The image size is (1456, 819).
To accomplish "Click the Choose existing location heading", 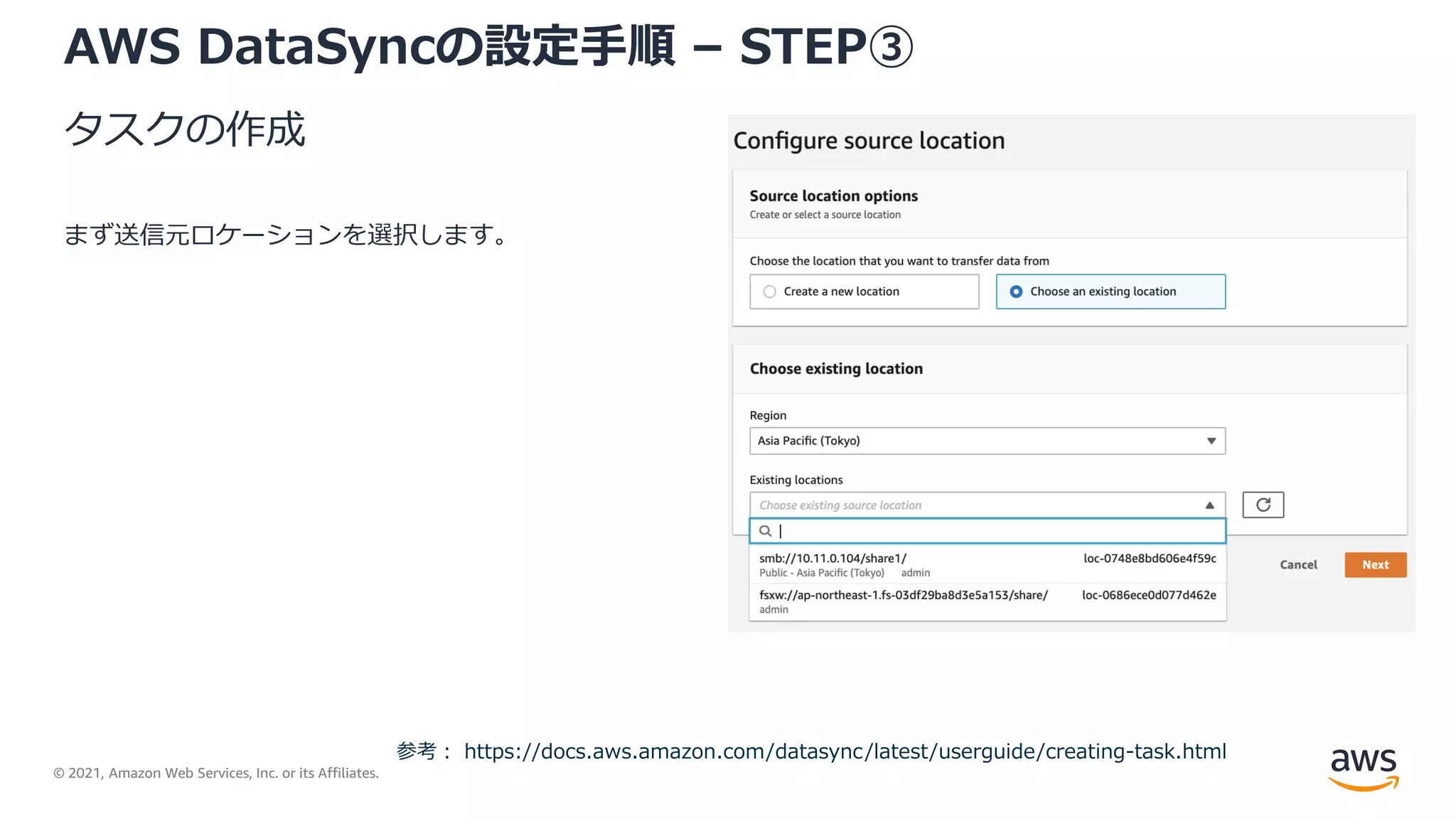I will pyautogui.click(x=836, y=368).
